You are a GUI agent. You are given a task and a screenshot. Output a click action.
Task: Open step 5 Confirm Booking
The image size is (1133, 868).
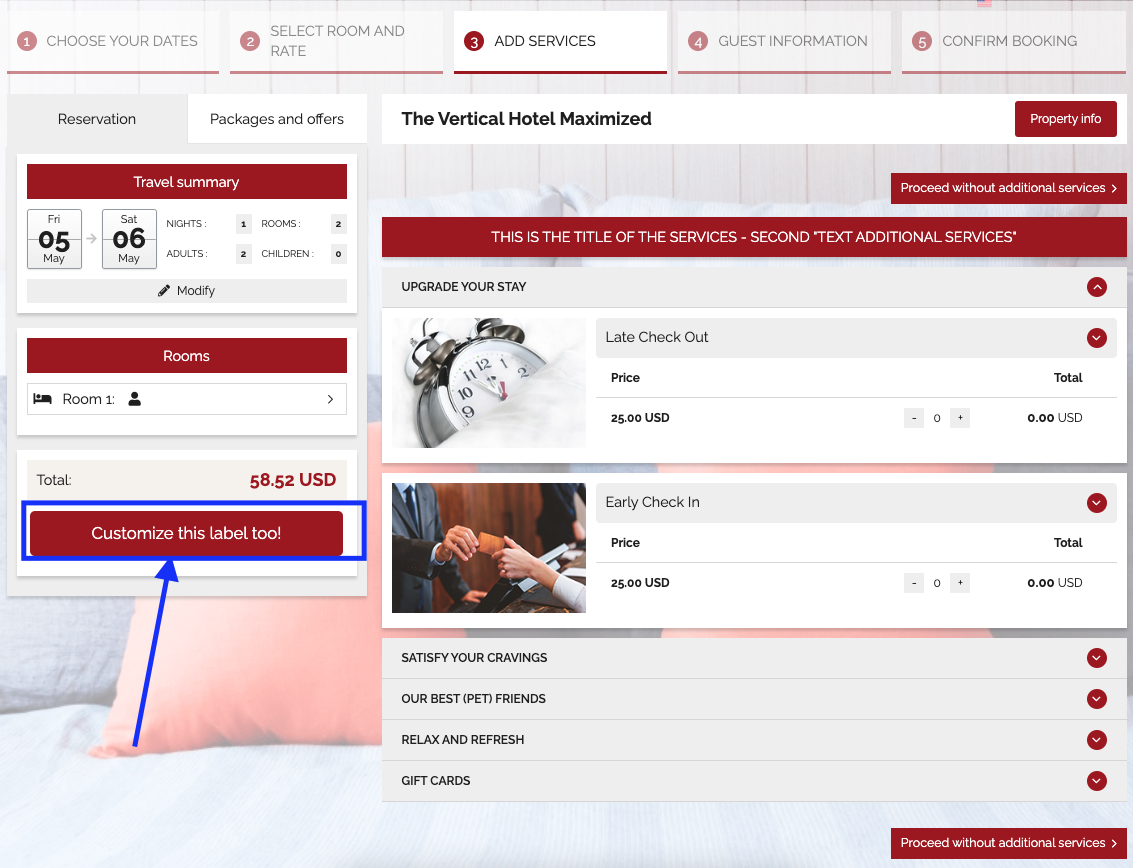click(x=1013, y=41)
